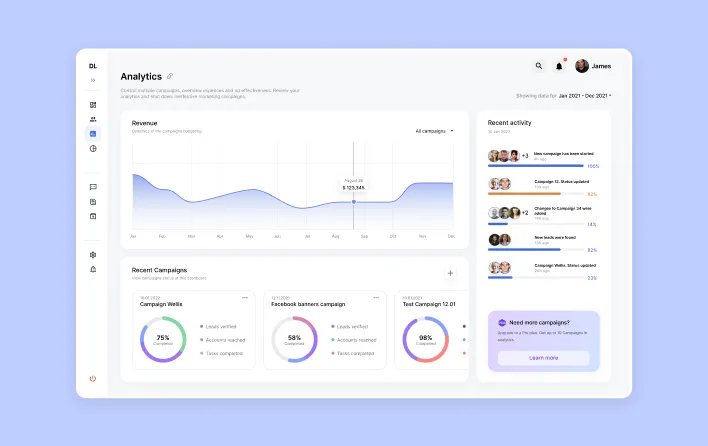This screenshot has width=708, height=446.
Task: Click the Recent activity heading
Action: click(x=509, y=123)
